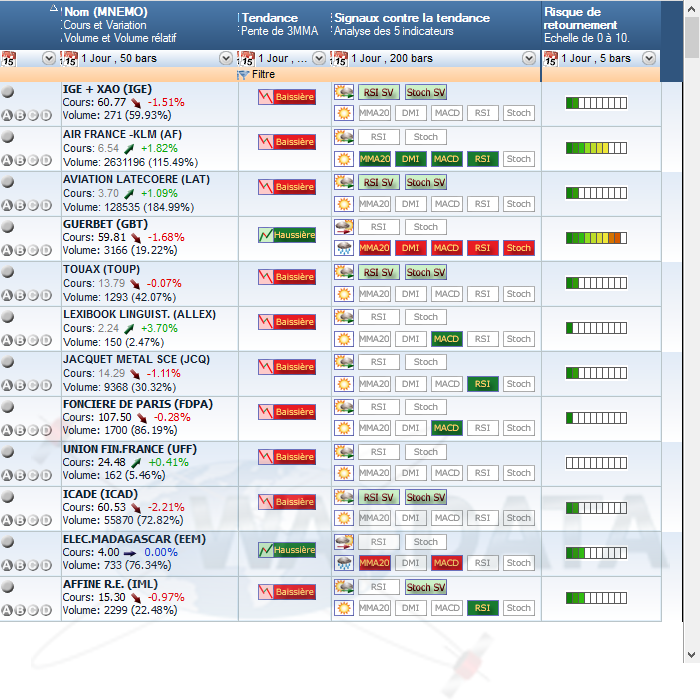Toggle the grey status circle for ICADE
This screenshot has height=700, width=700.
tap(8, 496)
